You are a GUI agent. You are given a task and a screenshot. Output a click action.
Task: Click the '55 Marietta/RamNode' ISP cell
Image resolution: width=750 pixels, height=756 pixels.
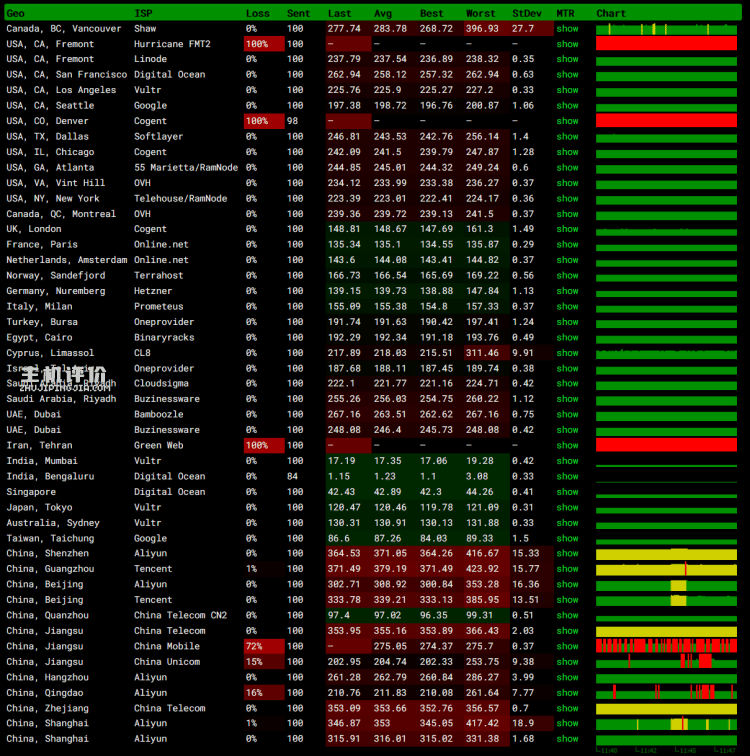tap(186, 167)
